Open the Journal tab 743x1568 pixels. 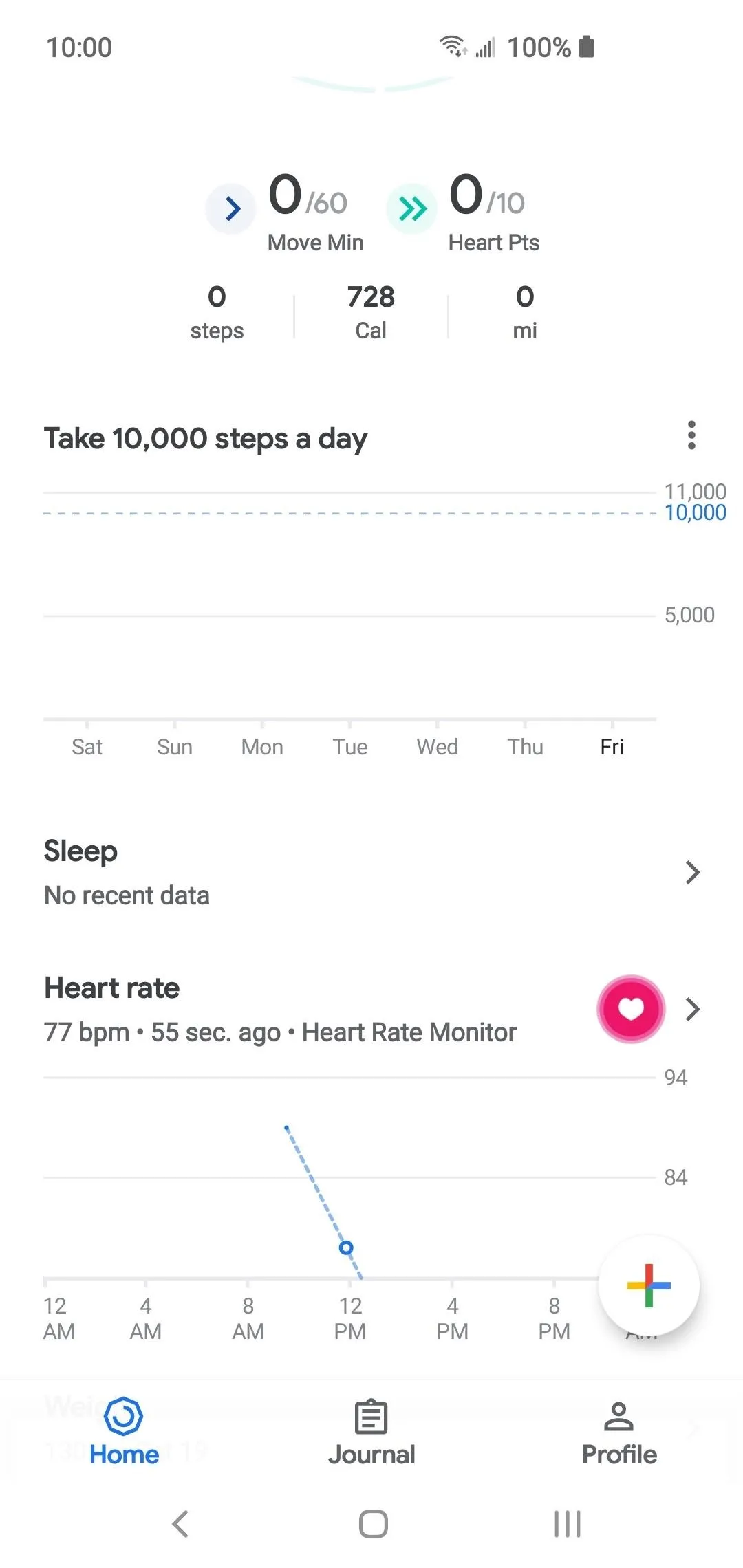click(371, 1432)
